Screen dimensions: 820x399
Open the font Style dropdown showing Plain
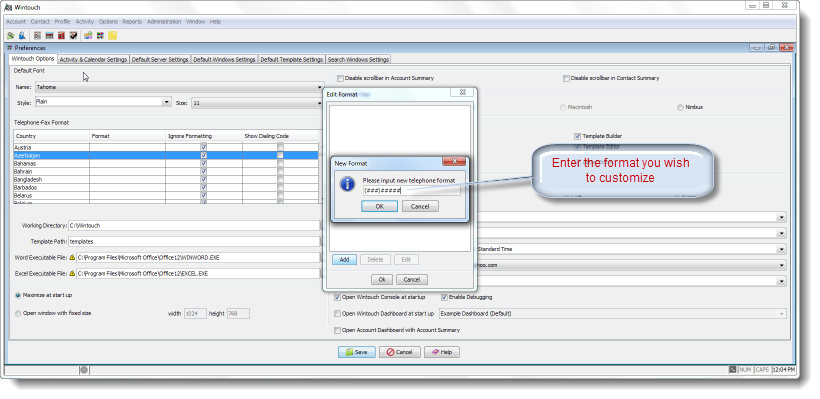point(103,102)
